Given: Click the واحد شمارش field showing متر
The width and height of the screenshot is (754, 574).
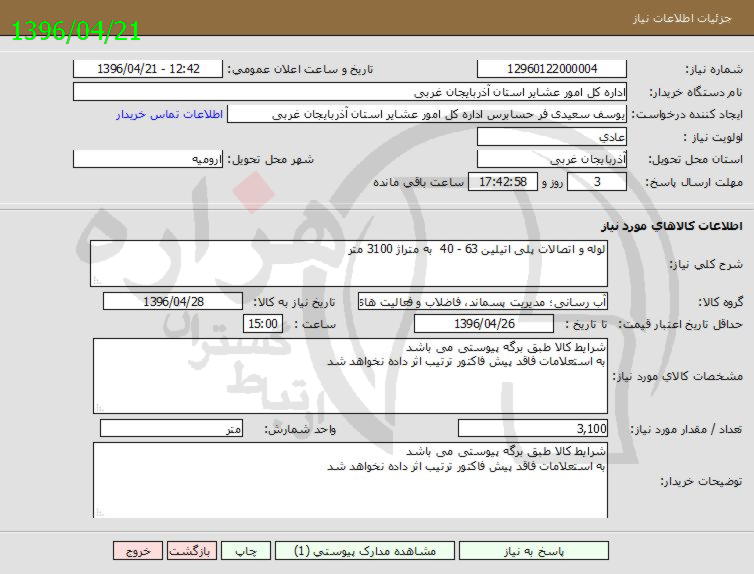Looking at the screenshot, I should 171,428.
